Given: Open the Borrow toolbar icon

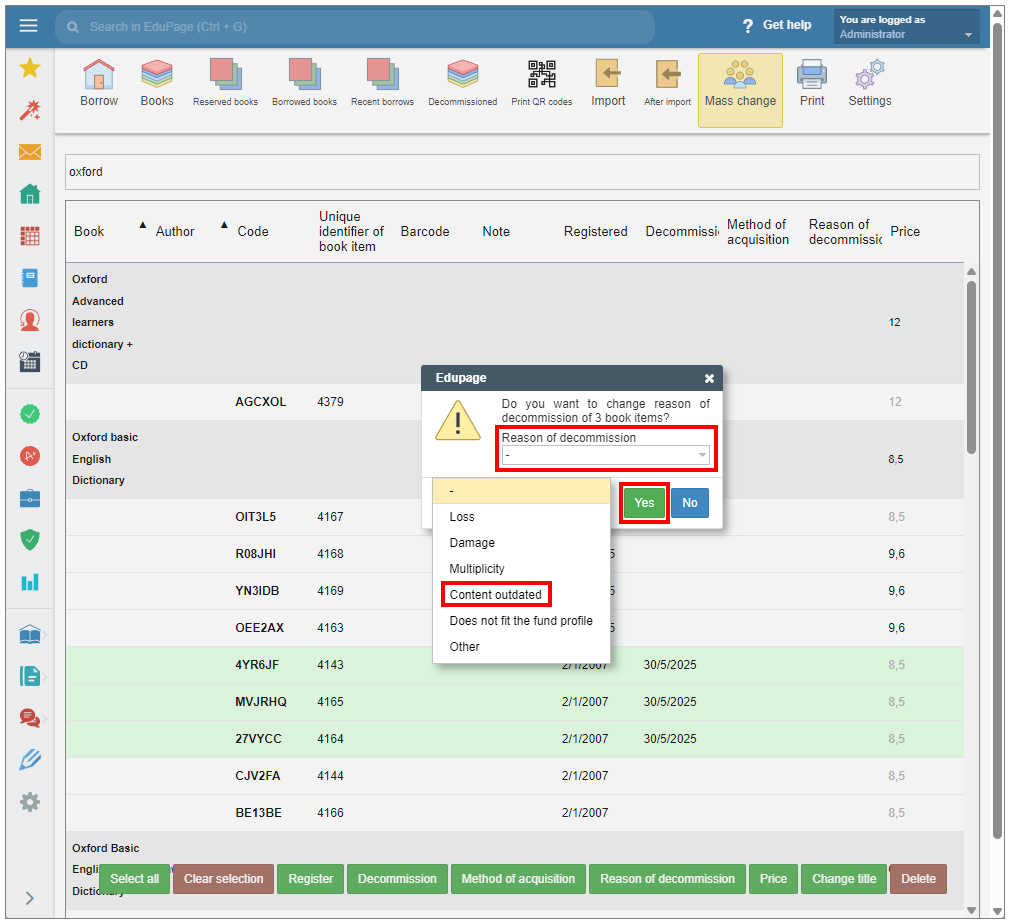Looking at the screenshot, I should (99, 83).
